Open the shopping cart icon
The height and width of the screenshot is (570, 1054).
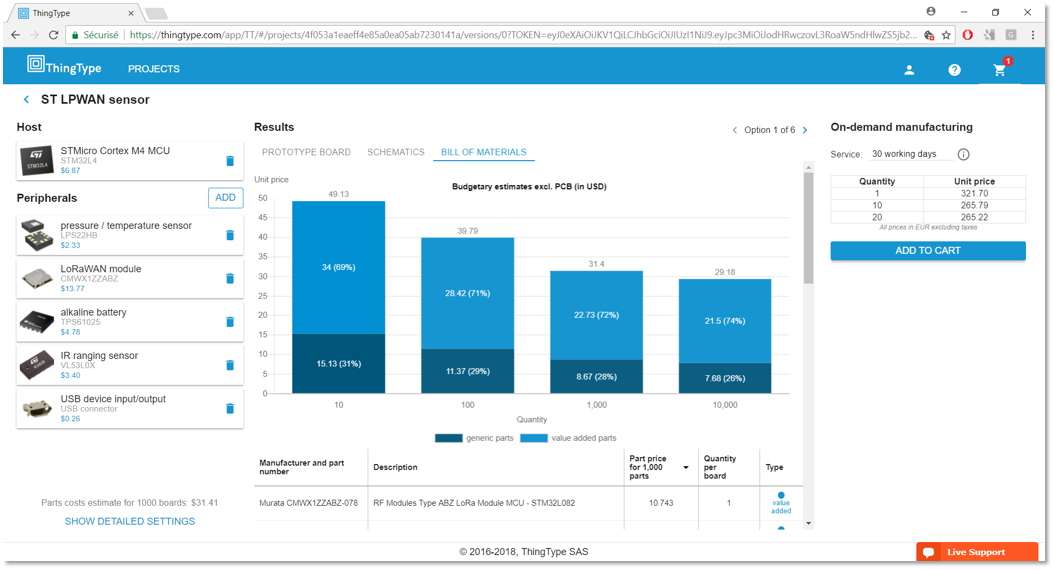point(999,70)
